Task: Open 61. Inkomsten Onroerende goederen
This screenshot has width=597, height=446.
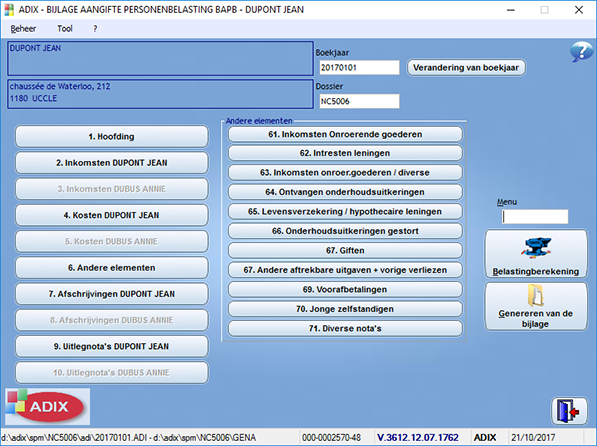Action: (x=345, y=134)
